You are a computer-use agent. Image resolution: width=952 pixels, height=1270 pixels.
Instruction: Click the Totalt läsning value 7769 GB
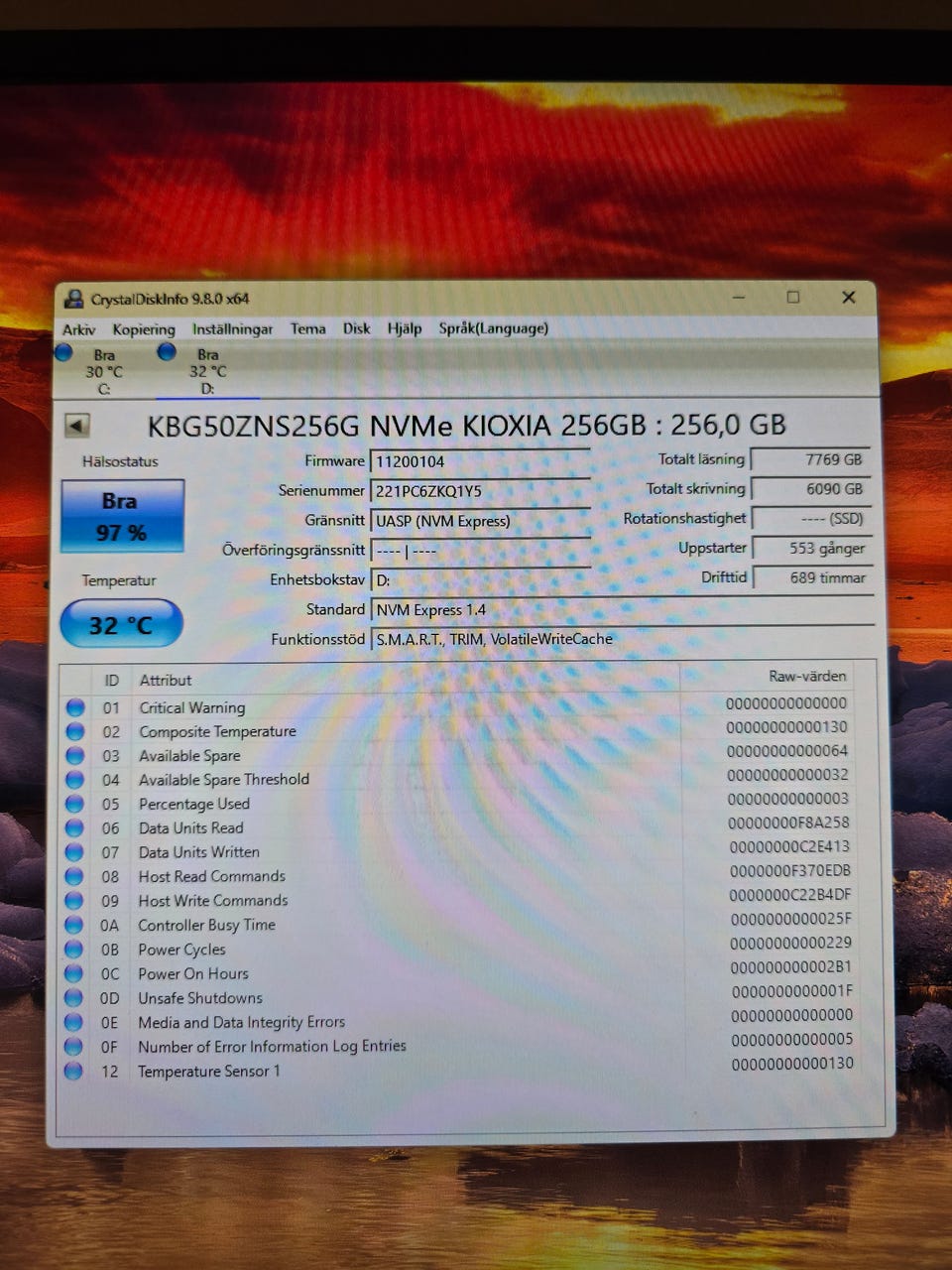point(810,459)
